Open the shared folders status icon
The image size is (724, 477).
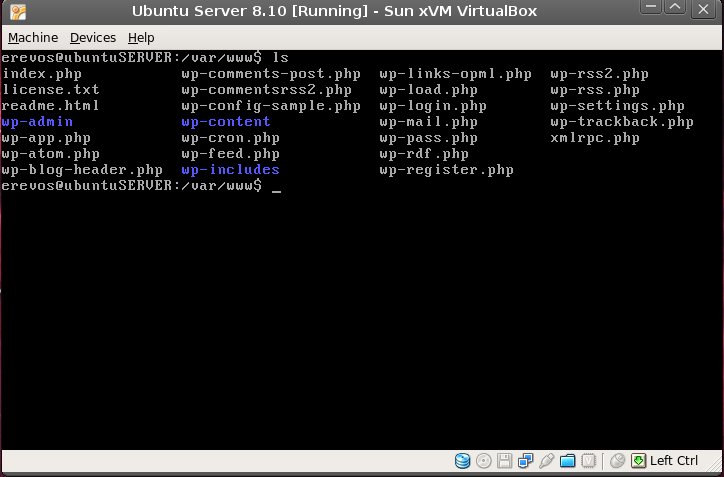tap(568, 461)
